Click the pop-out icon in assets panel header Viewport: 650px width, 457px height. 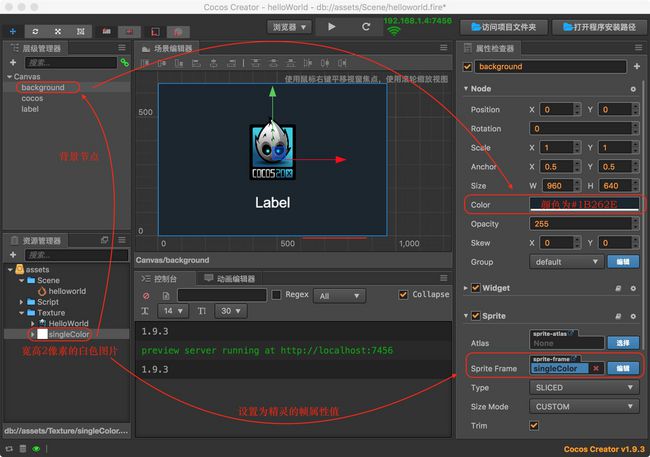(104, 240)
